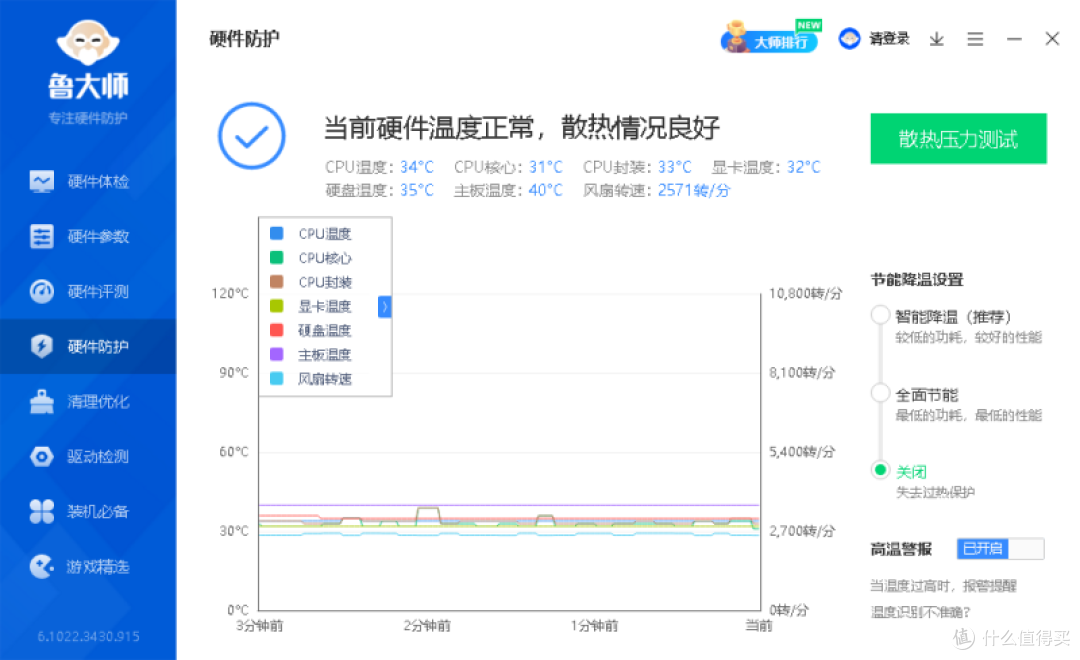Toggle 风扇转速 legend cyan swatch

277,378
